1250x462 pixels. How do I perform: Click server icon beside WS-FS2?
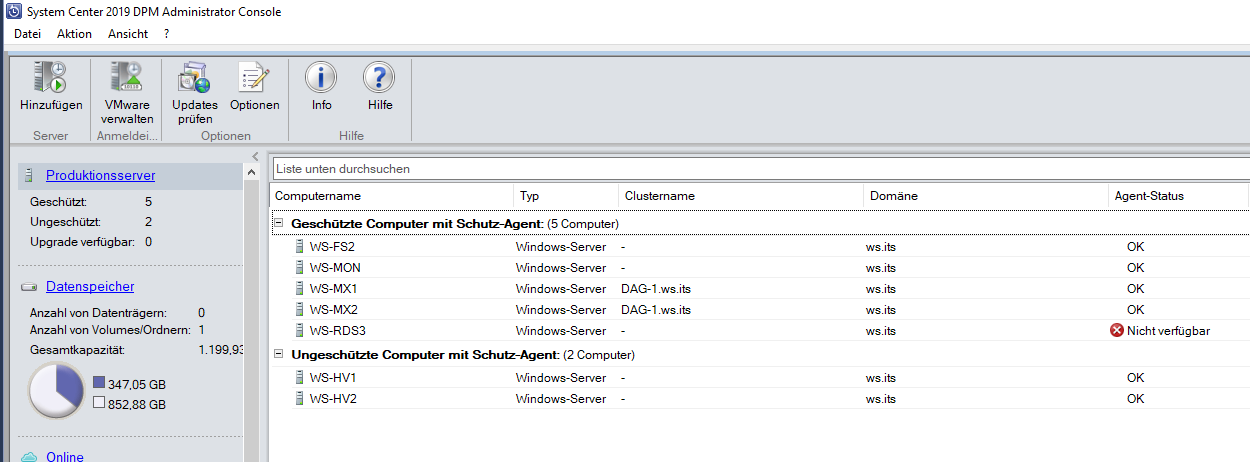299,246
